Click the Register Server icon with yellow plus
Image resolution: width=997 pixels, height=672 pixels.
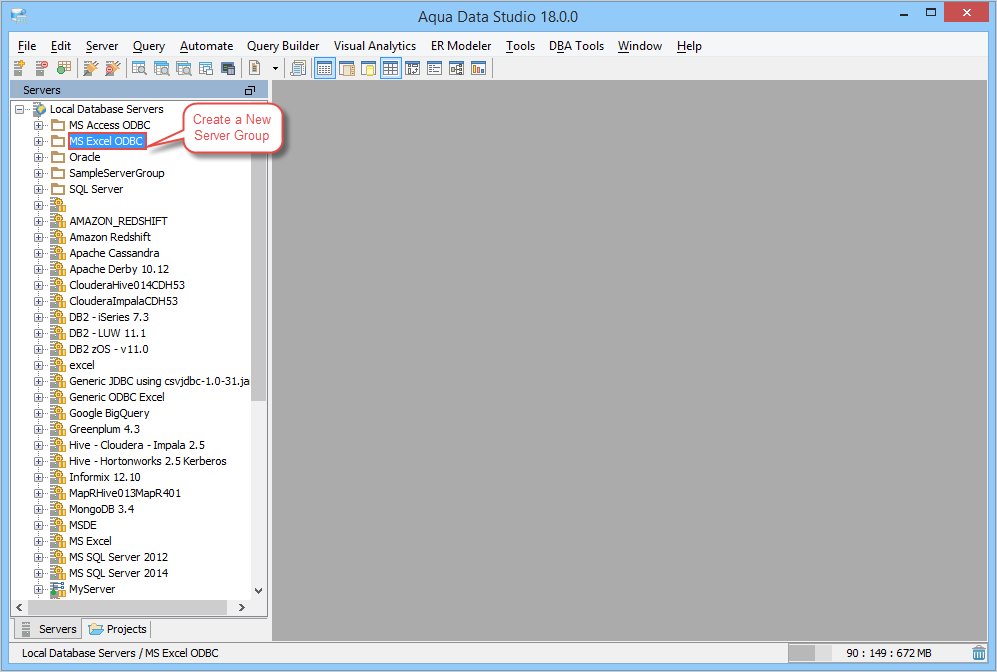click(19, 68)
